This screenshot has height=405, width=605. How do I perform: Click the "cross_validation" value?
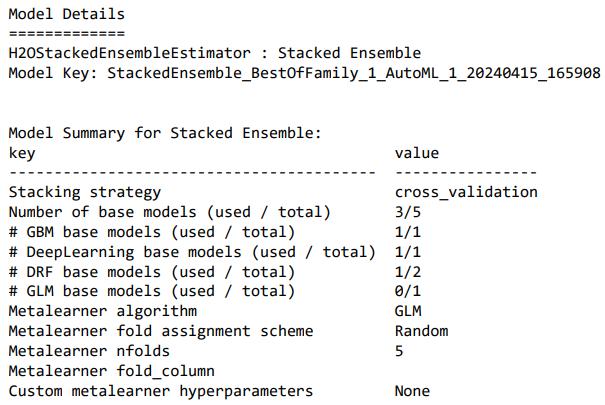(466, 192)
